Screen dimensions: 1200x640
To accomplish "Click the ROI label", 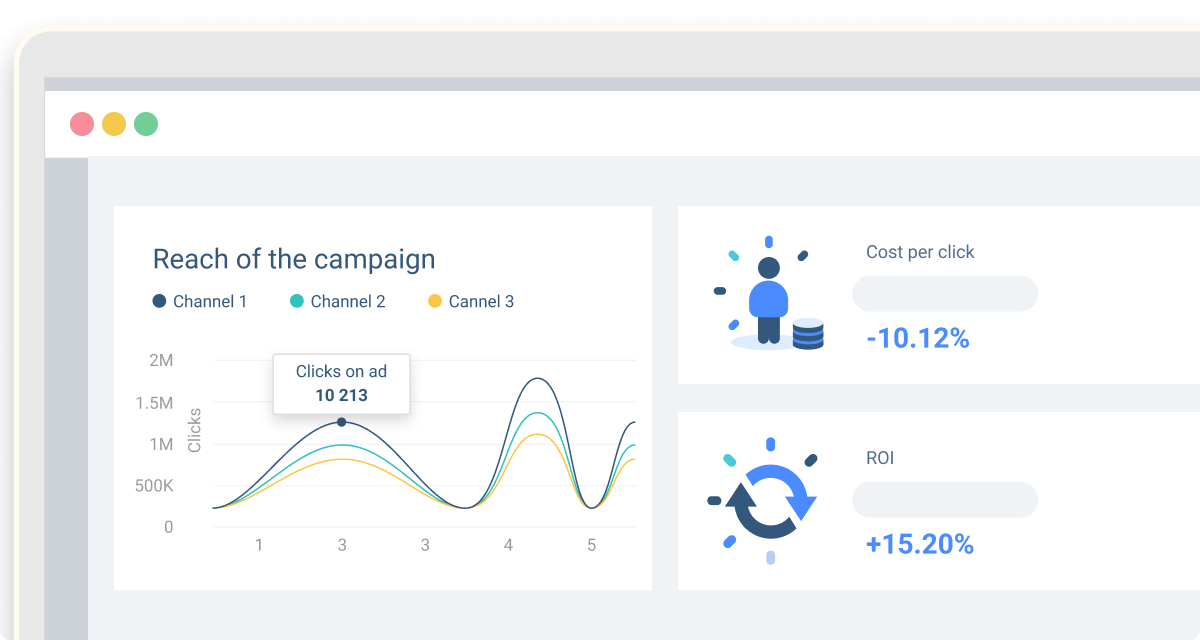I will [x=880, y=458].
